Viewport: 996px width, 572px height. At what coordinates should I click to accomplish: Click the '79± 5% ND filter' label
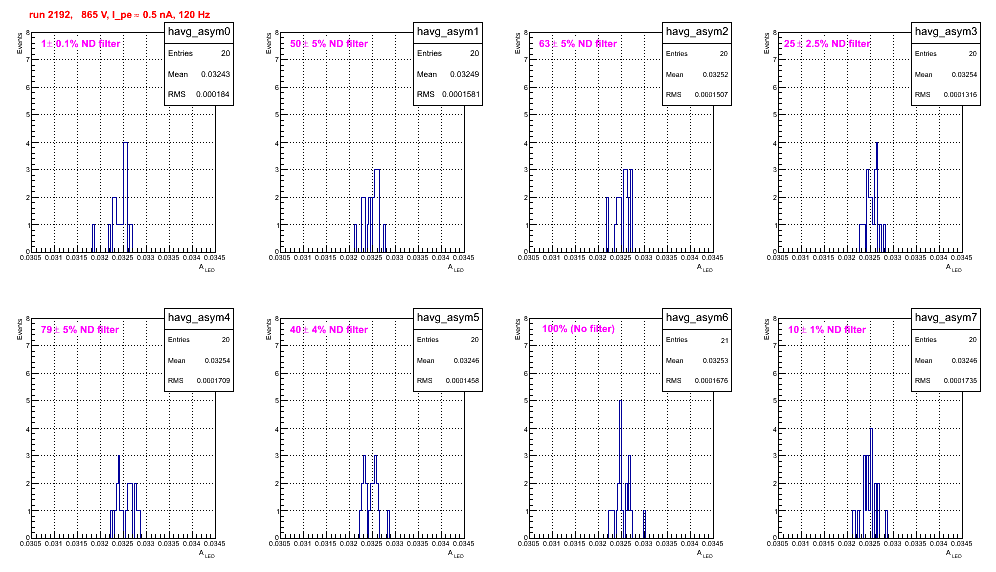click(80, 330)
